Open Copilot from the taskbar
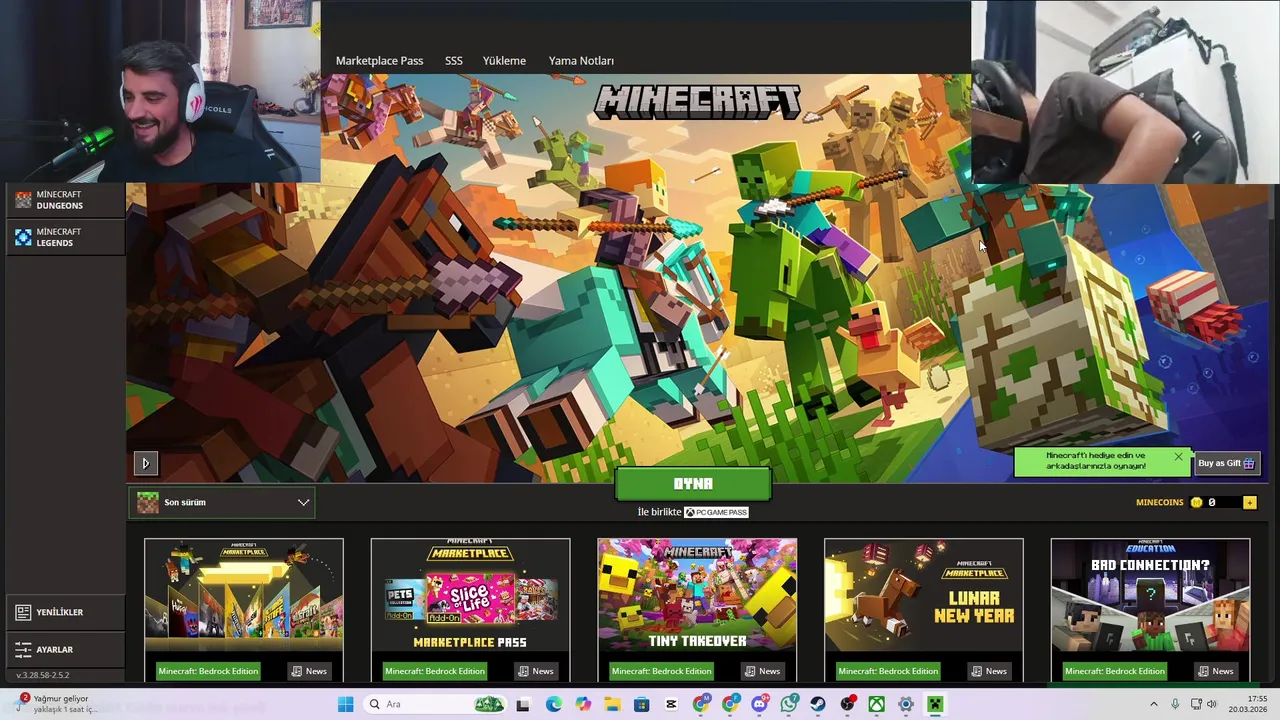This screenshot has width=1280, height=720. pyautogui.click(x=583, y=705)
